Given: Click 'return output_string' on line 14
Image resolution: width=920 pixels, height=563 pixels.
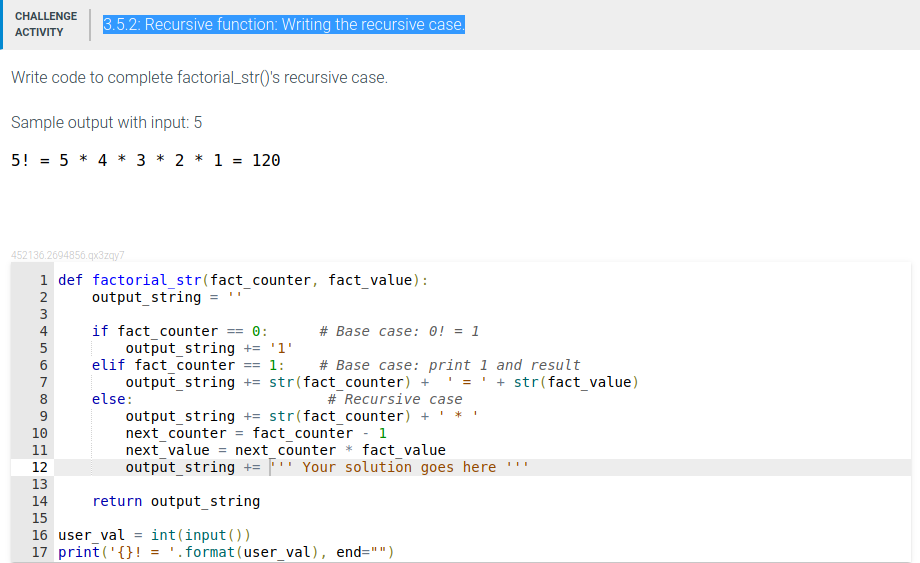Looking at the screenshot, I should tap(175, 501).
